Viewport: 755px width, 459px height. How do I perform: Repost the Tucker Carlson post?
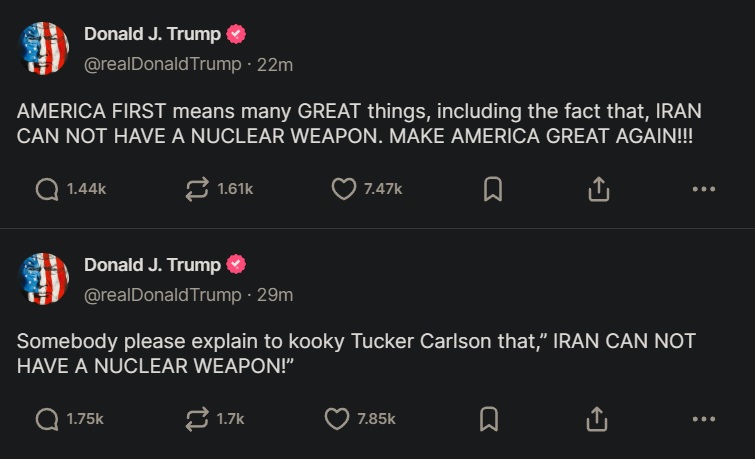click(x=198, y=419)
